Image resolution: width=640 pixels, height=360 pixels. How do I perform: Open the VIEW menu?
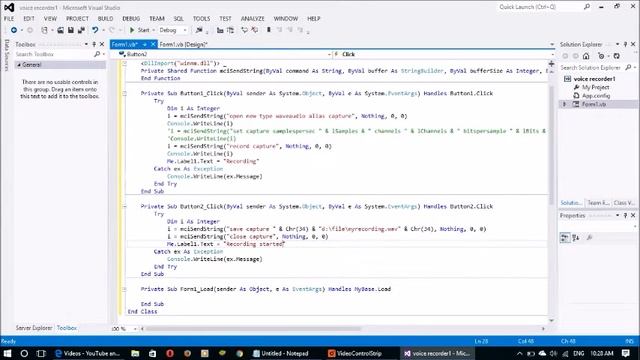coord(51,18)
